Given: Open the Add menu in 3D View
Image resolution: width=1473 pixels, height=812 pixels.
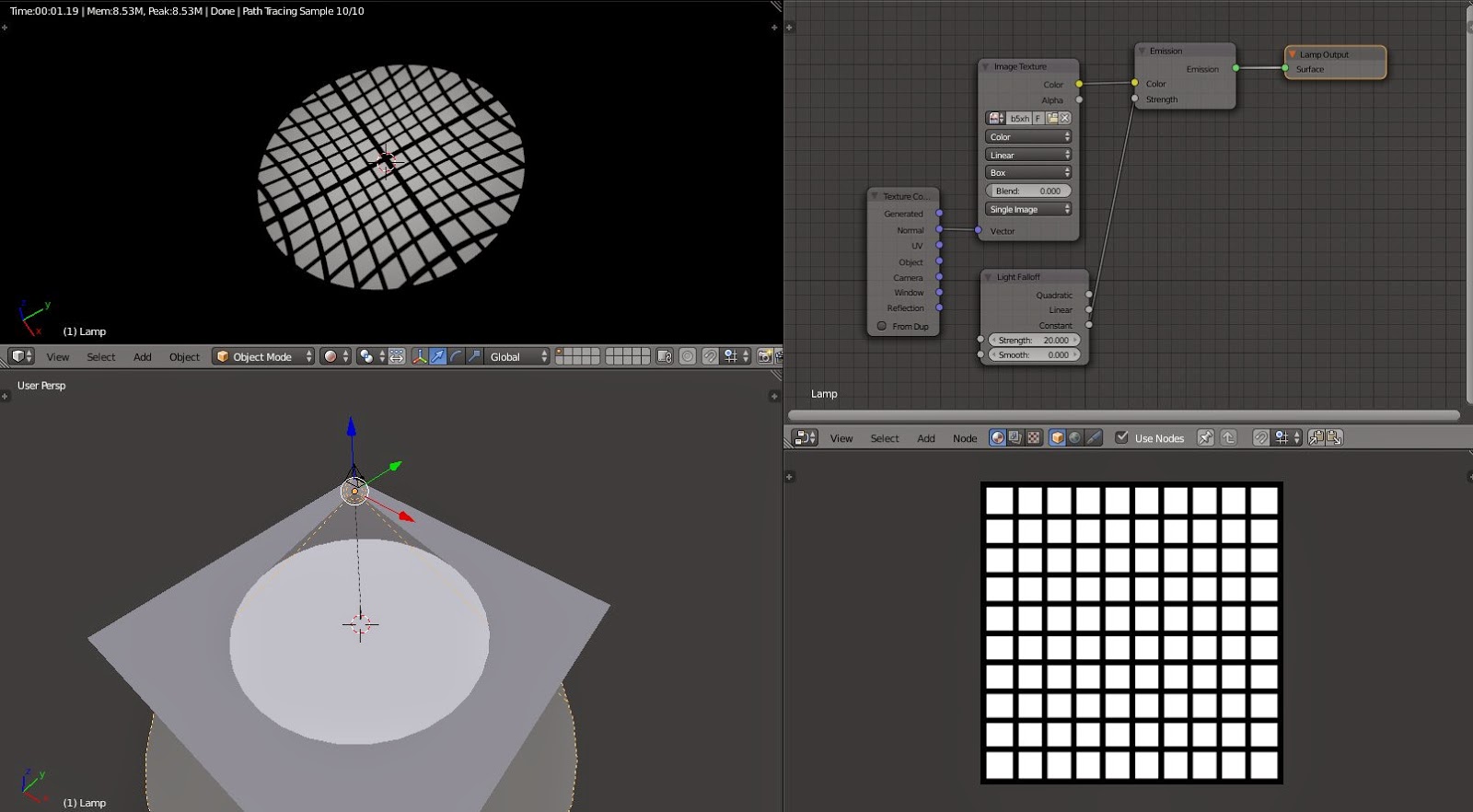Looking at the screenshot, I should click(x=143, y=357).
